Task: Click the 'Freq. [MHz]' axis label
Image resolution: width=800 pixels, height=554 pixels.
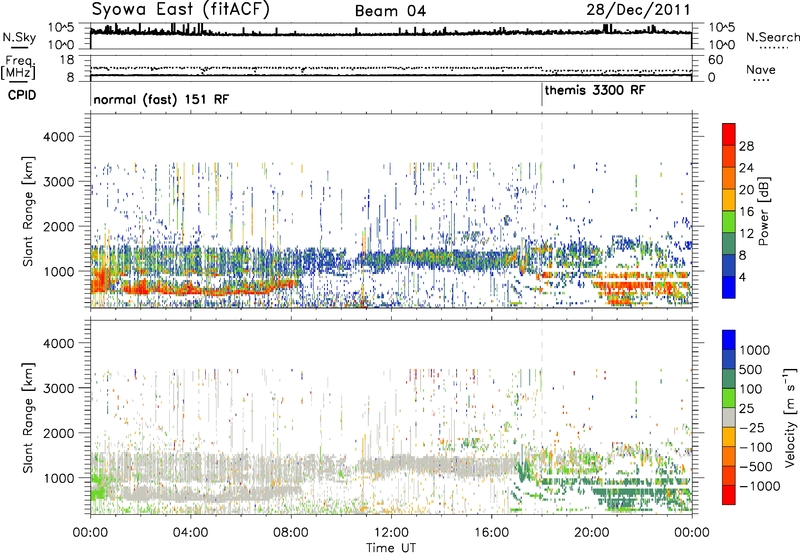Action: click(18, 67)
